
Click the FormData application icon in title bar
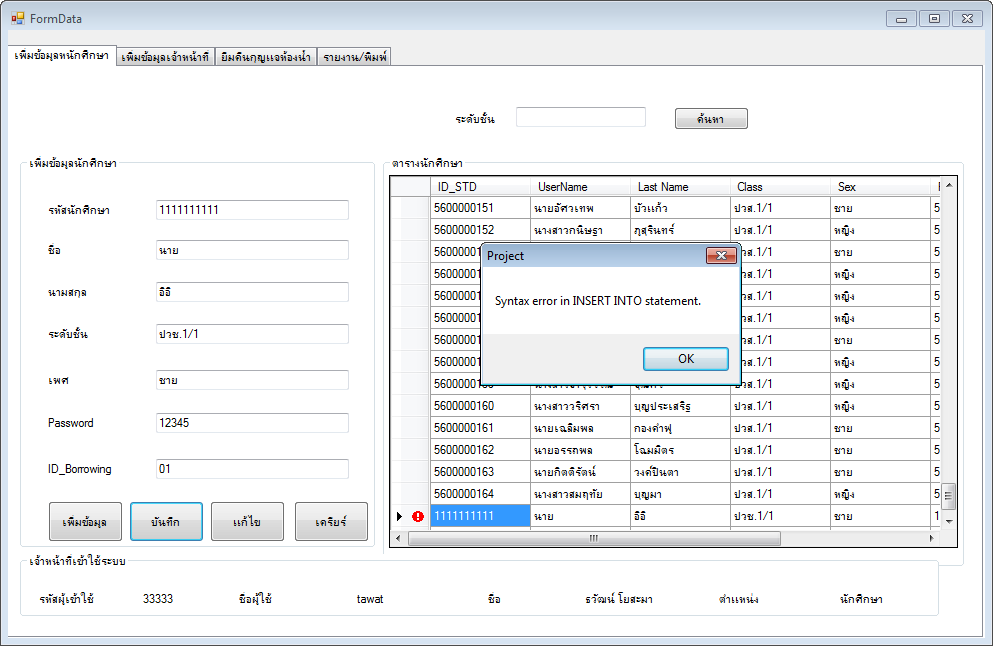click(x=17, y=18)
